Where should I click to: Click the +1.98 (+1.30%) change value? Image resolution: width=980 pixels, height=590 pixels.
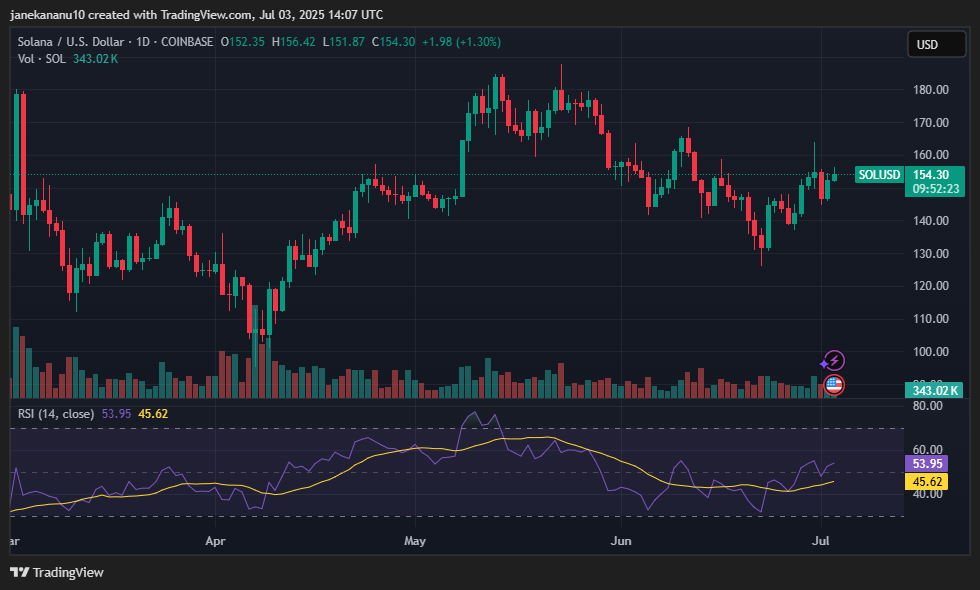tap(461, 42)
